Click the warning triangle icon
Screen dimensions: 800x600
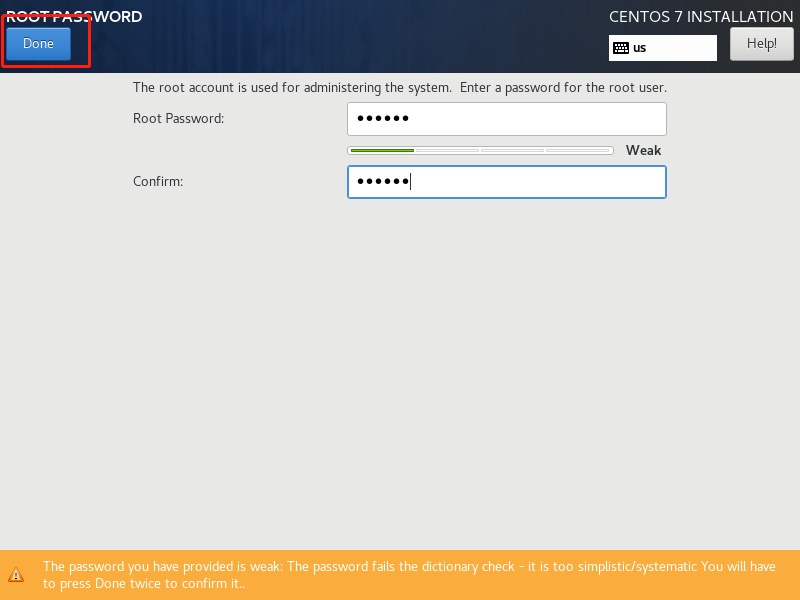tap(16, 574)
